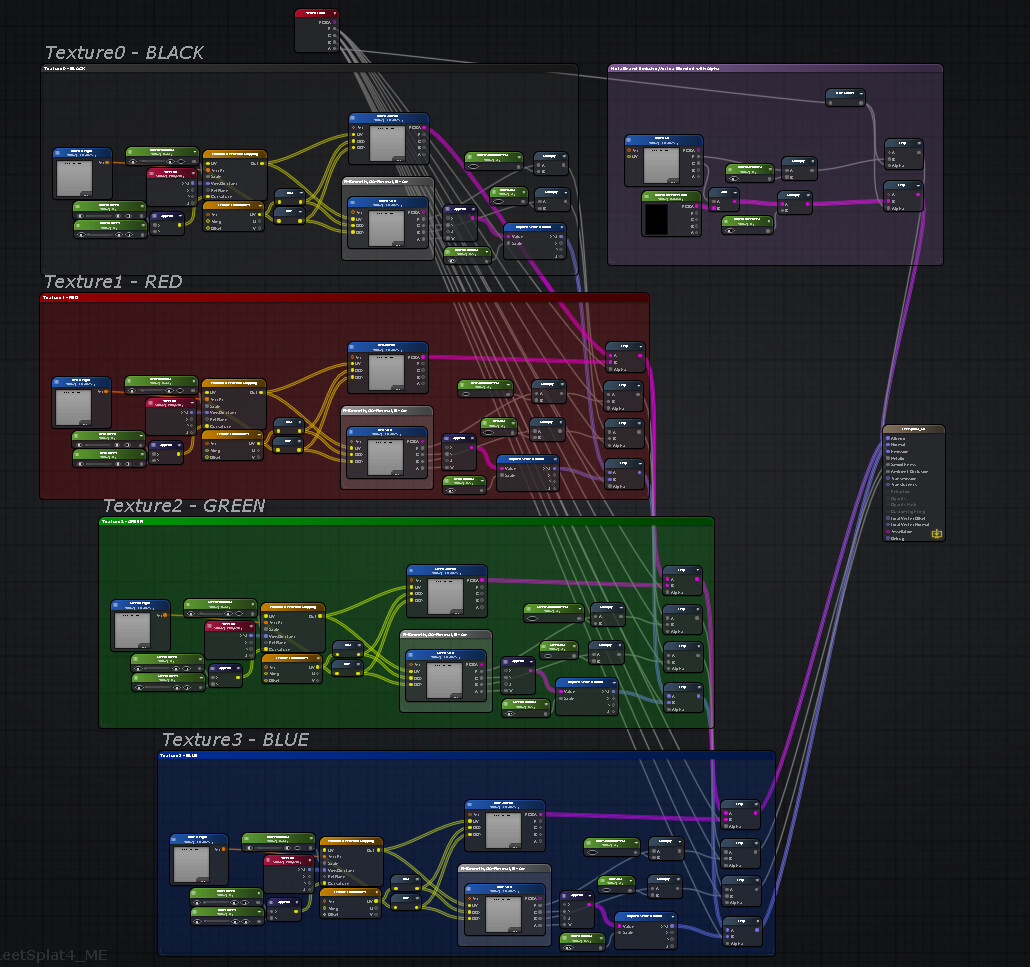Click the eetSplat4_ME shader name label

coord(53,955)
